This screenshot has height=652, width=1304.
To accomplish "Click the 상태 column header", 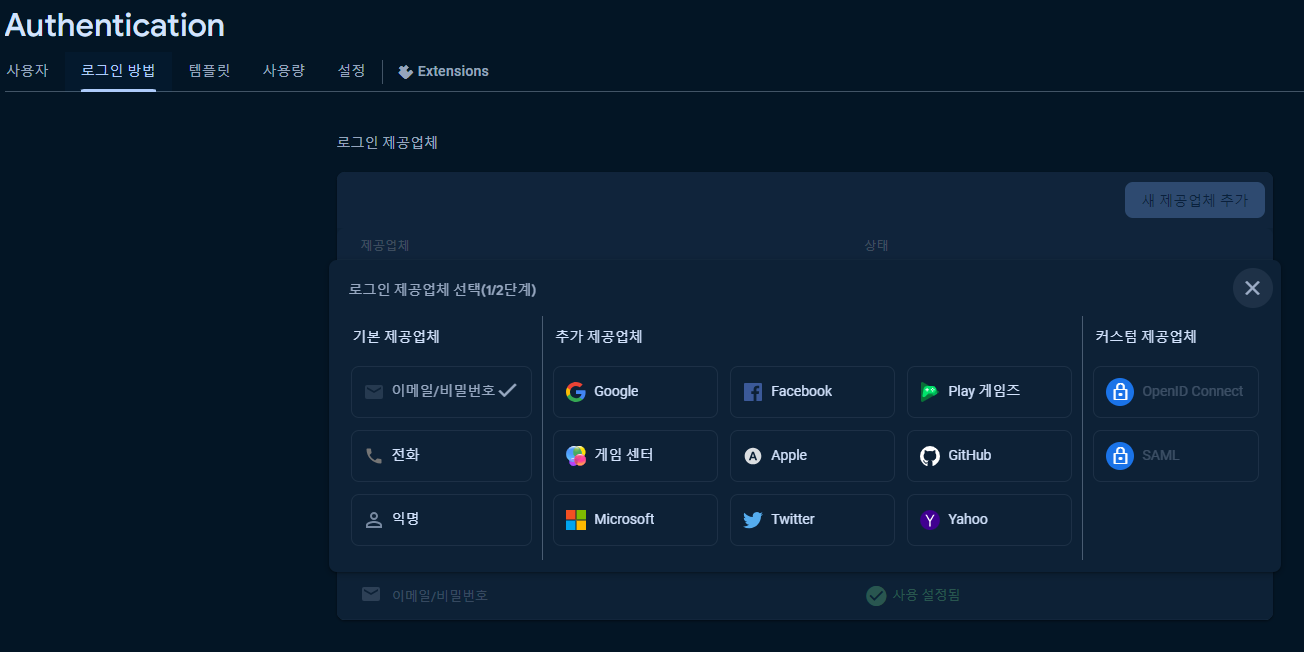I will [x=877, y=245].
